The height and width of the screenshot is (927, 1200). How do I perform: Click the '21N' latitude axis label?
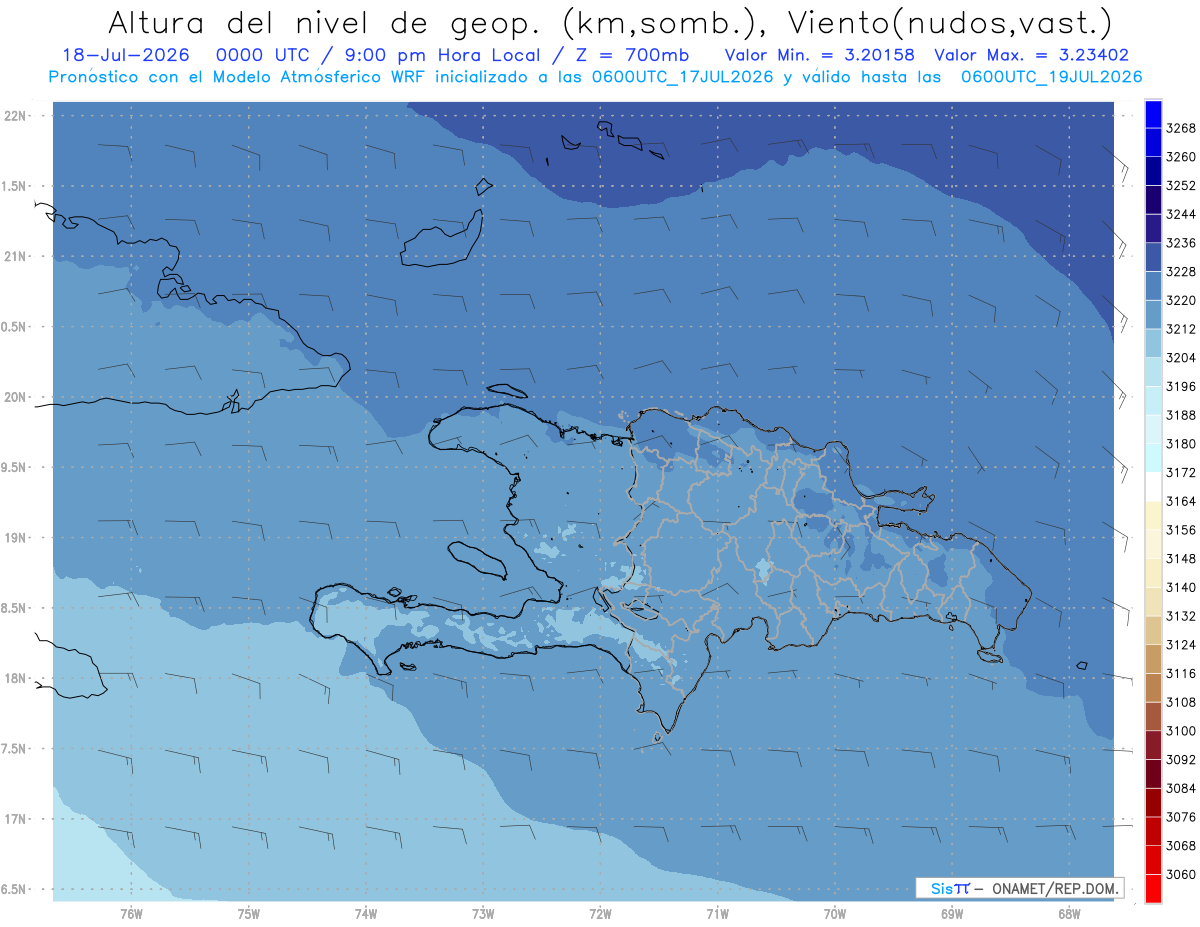click(x=17, y=256)
